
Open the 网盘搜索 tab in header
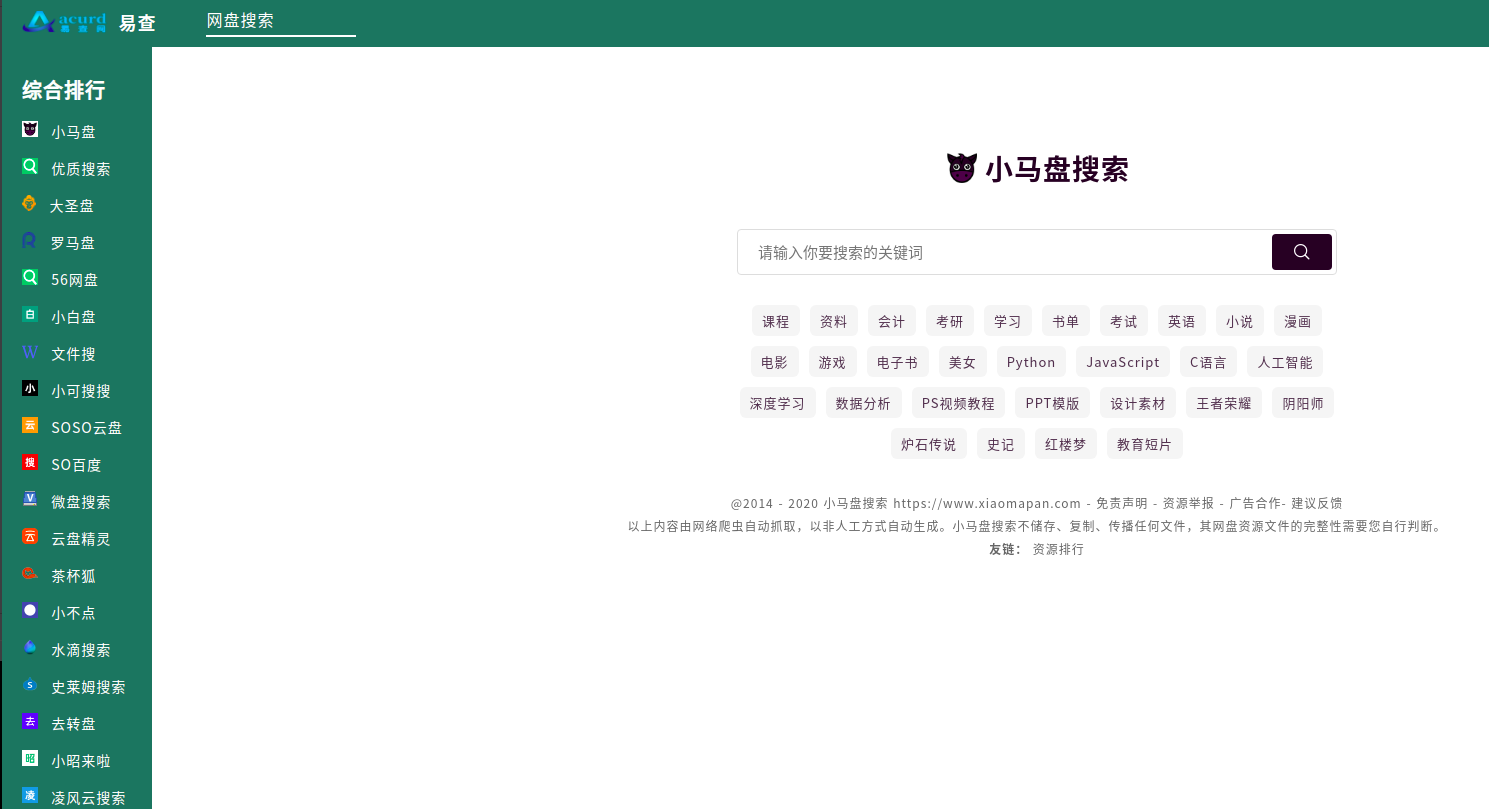[x=240, y=20]
